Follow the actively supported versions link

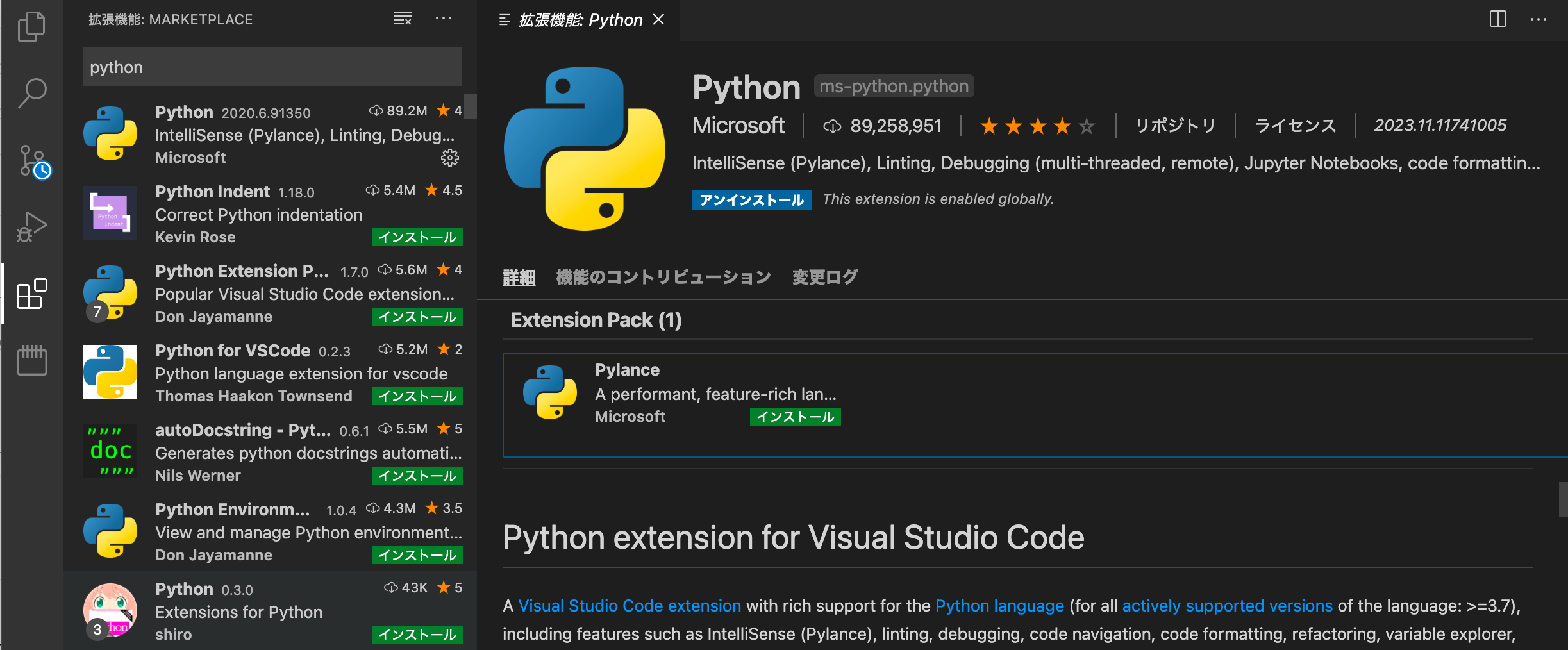coord(1227,606)
